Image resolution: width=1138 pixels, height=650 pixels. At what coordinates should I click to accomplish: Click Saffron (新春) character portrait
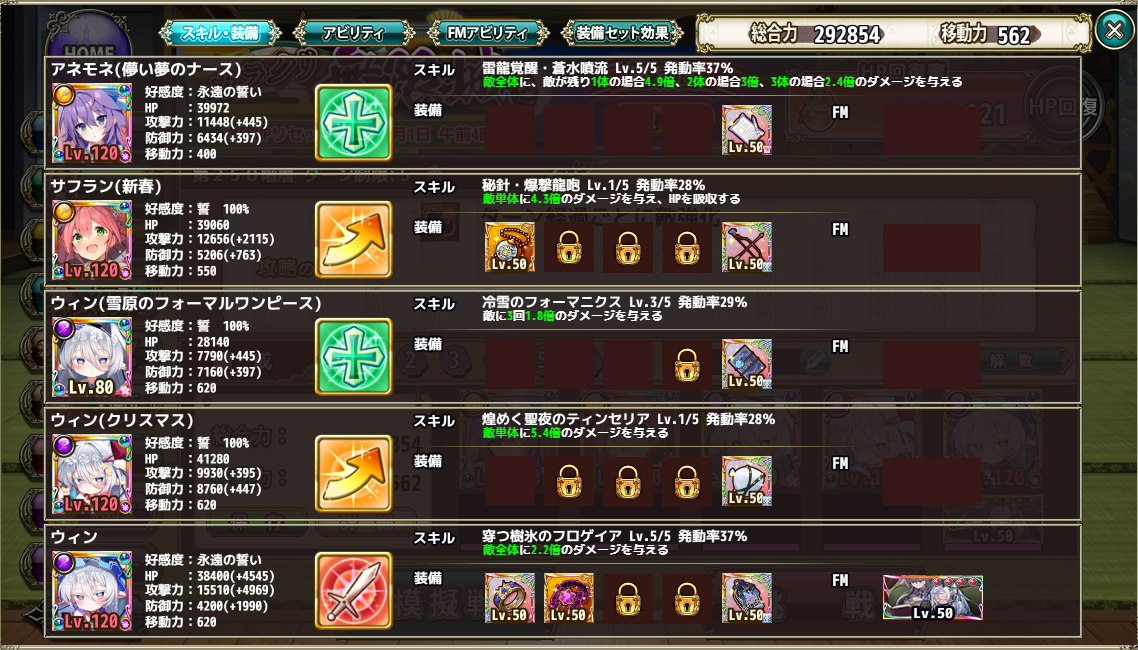91,240
